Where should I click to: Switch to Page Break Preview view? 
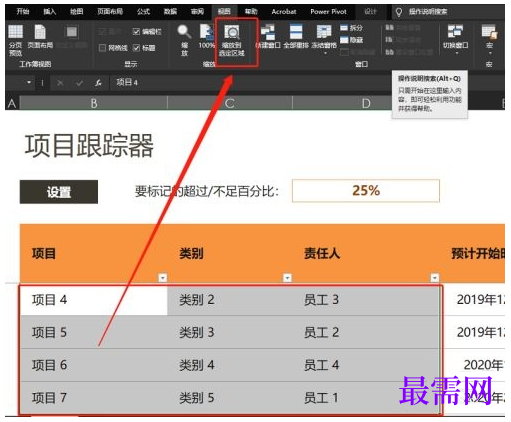15,32
